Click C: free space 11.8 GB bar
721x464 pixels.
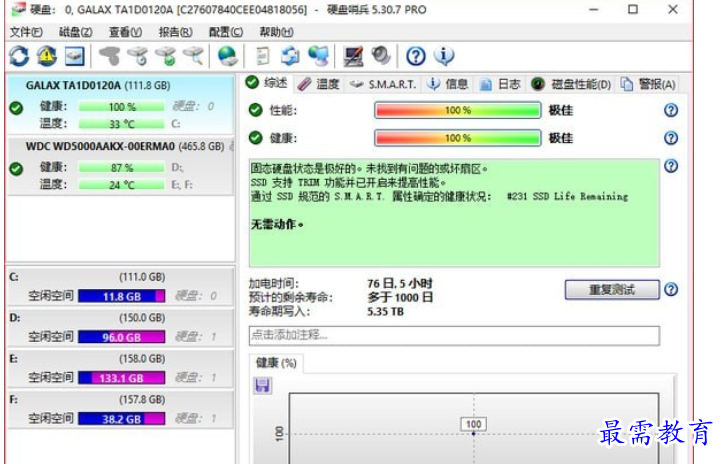[x=121, y=296]
